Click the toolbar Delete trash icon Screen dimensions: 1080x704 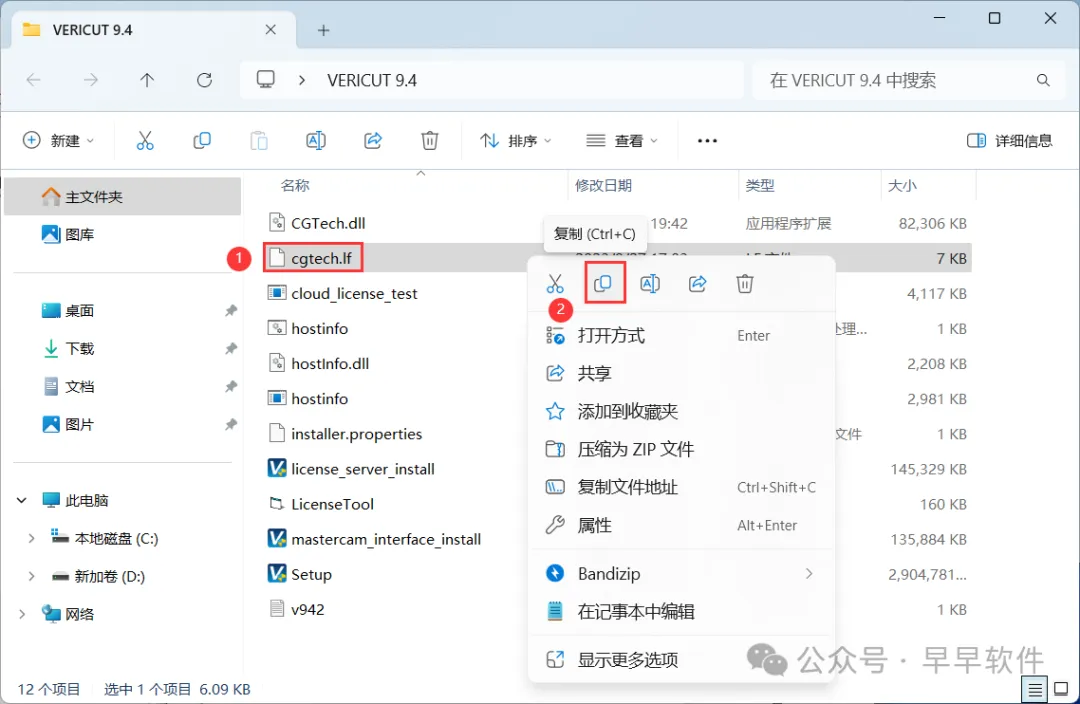pos(430,141)
